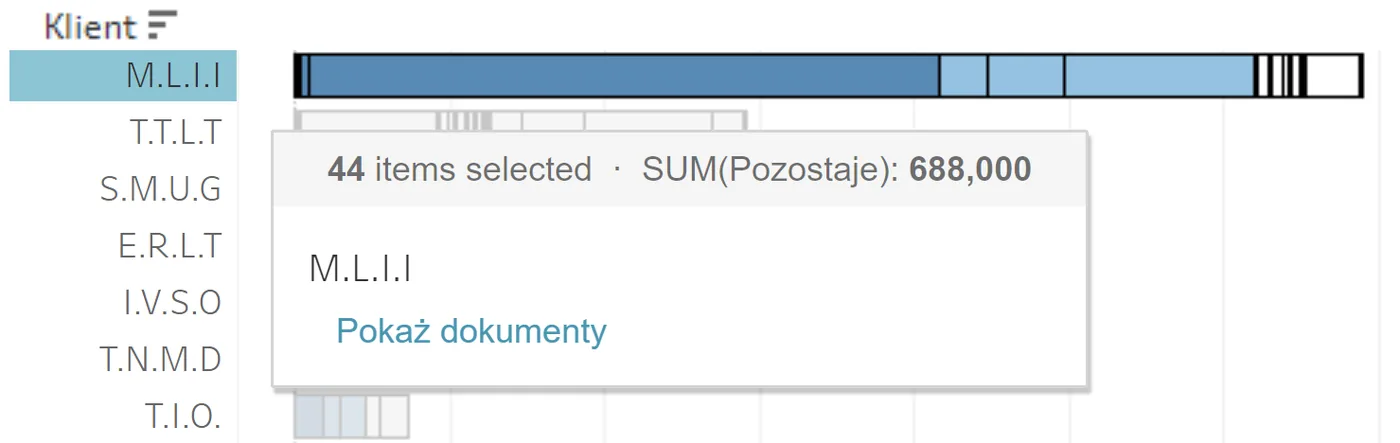Click the white last segment of M.L.I.I bar
Screen dimensions: 1400x443
pyautogui.click(x=1334, y=76)
